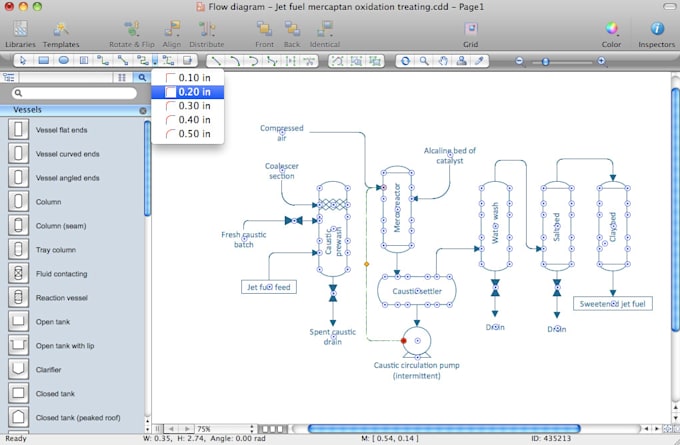Open the Inspectors panel
This screenshot has height=445, width=680.
(x=657, y=34)
